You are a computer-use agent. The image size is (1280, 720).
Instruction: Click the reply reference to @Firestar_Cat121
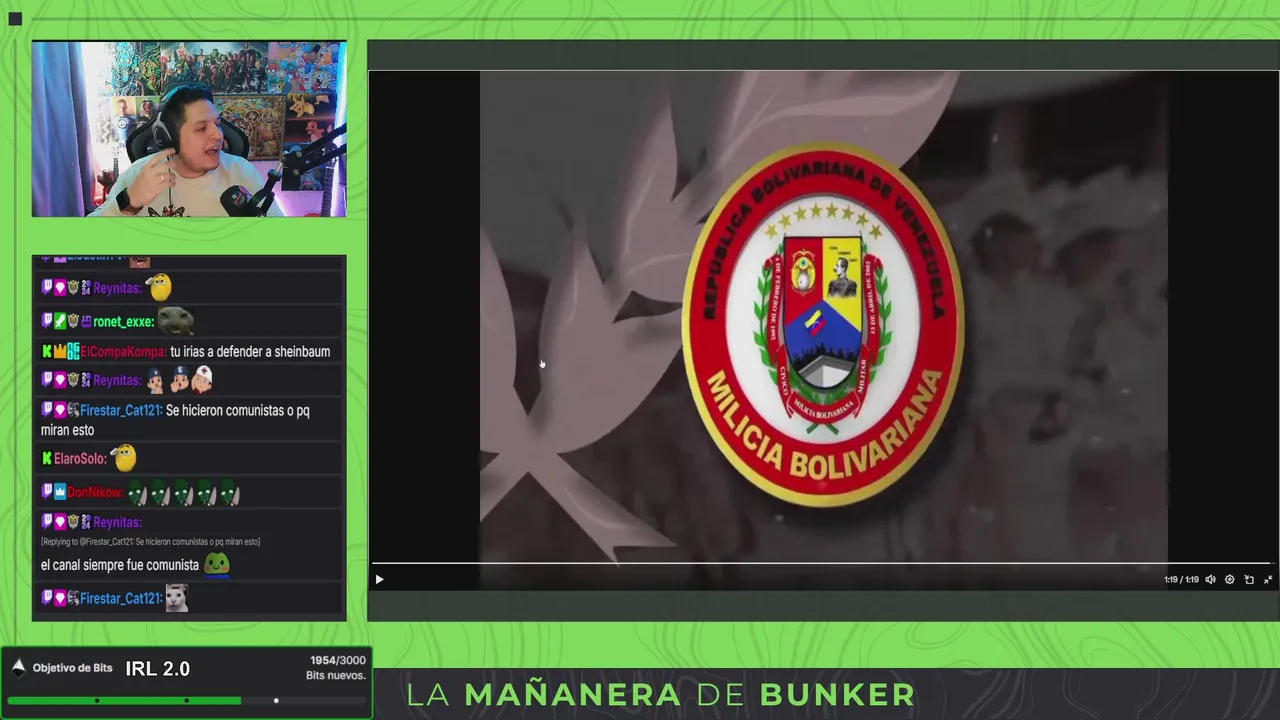(x=150, y=542)
